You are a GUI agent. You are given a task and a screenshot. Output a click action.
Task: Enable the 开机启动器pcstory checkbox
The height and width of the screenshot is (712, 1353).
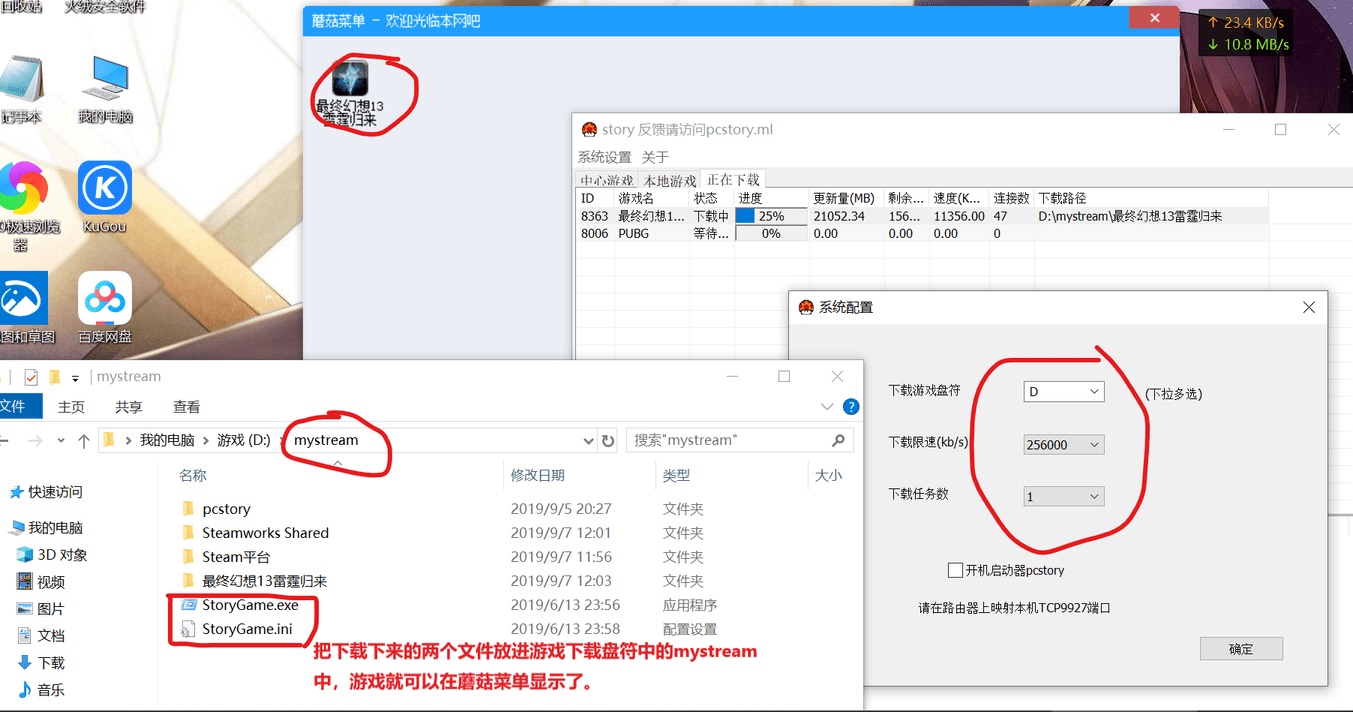(955, 570)
